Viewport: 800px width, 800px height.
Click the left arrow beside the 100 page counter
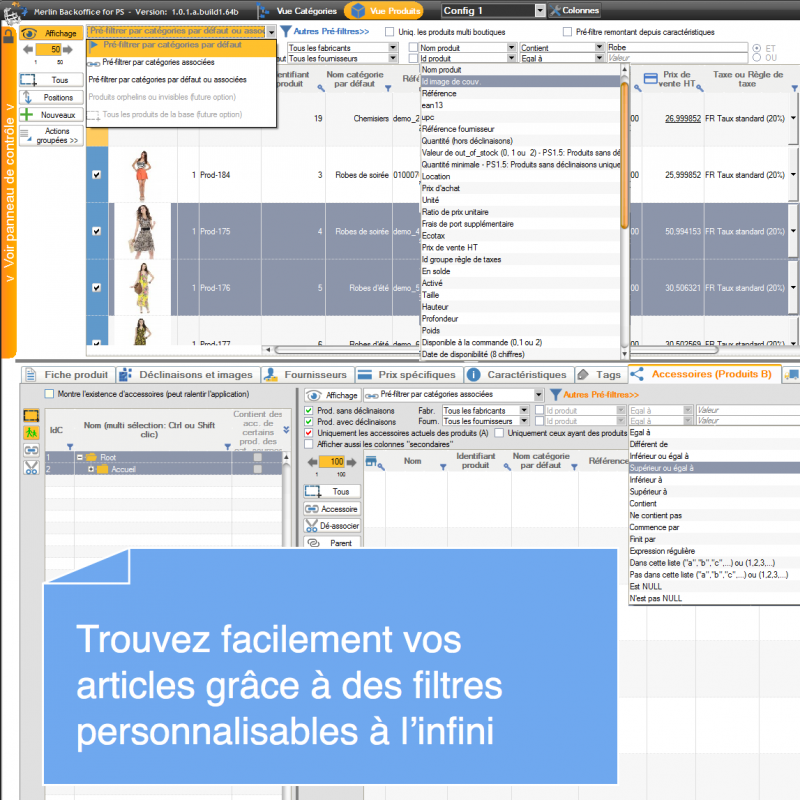[313, 461]
